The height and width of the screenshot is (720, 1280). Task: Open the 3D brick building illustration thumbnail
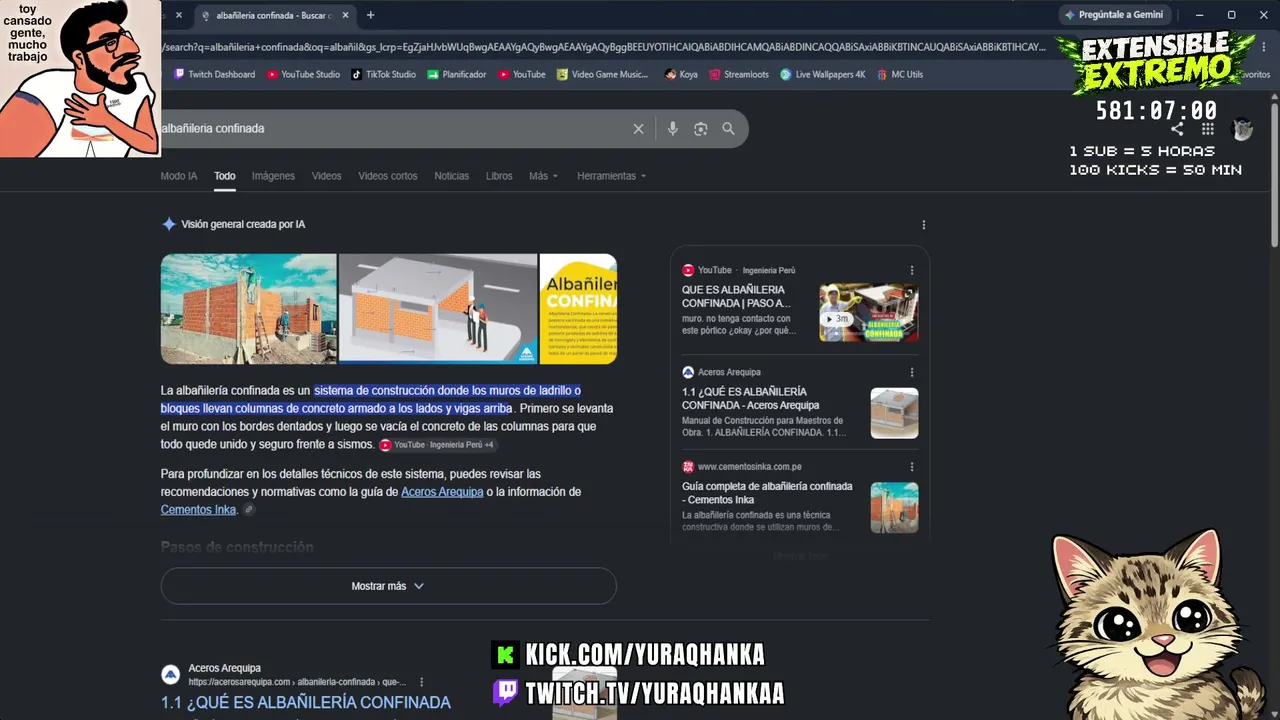pyautogui.click(x=438, y=308)
